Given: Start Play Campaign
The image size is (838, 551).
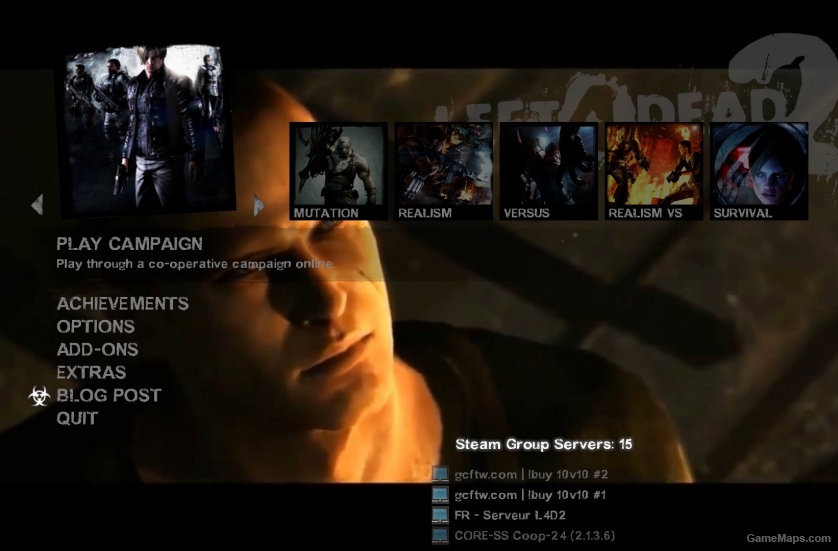Looking at the screenshot, I should (x=129, y=244).
